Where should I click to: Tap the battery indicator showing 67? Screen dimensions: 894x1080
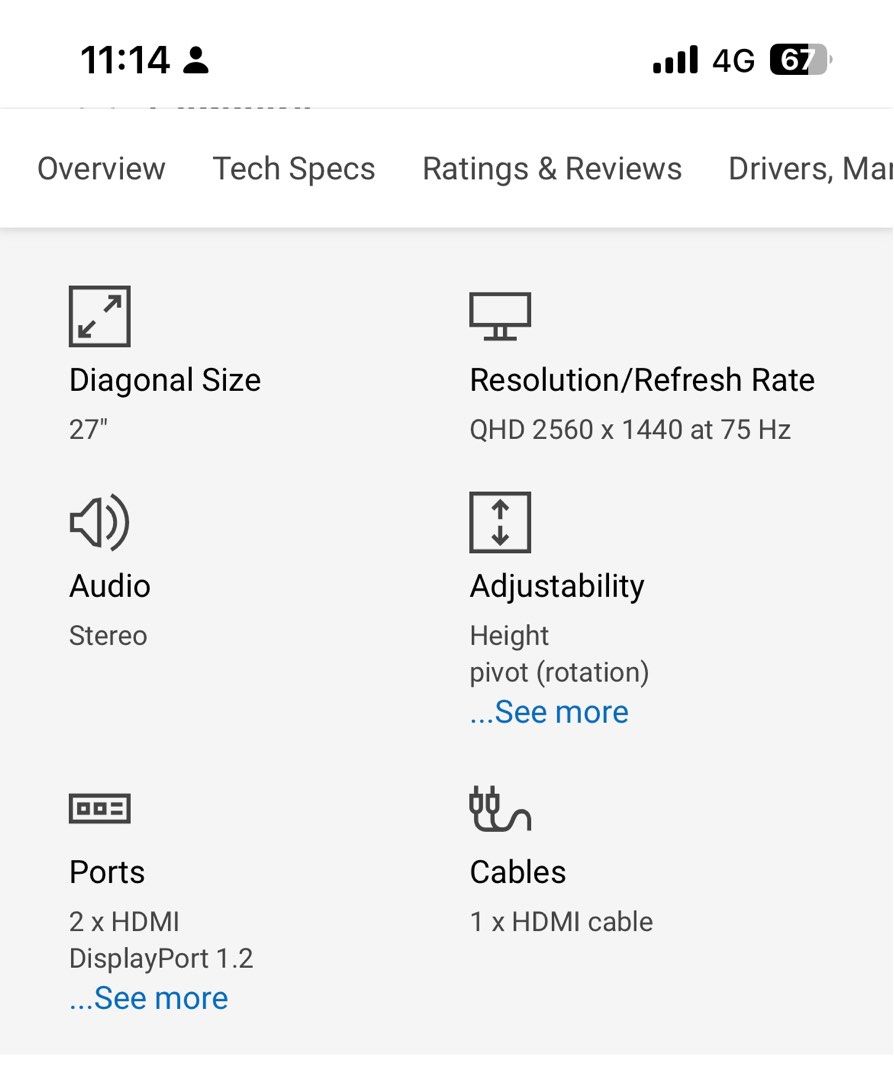point(800,61)
